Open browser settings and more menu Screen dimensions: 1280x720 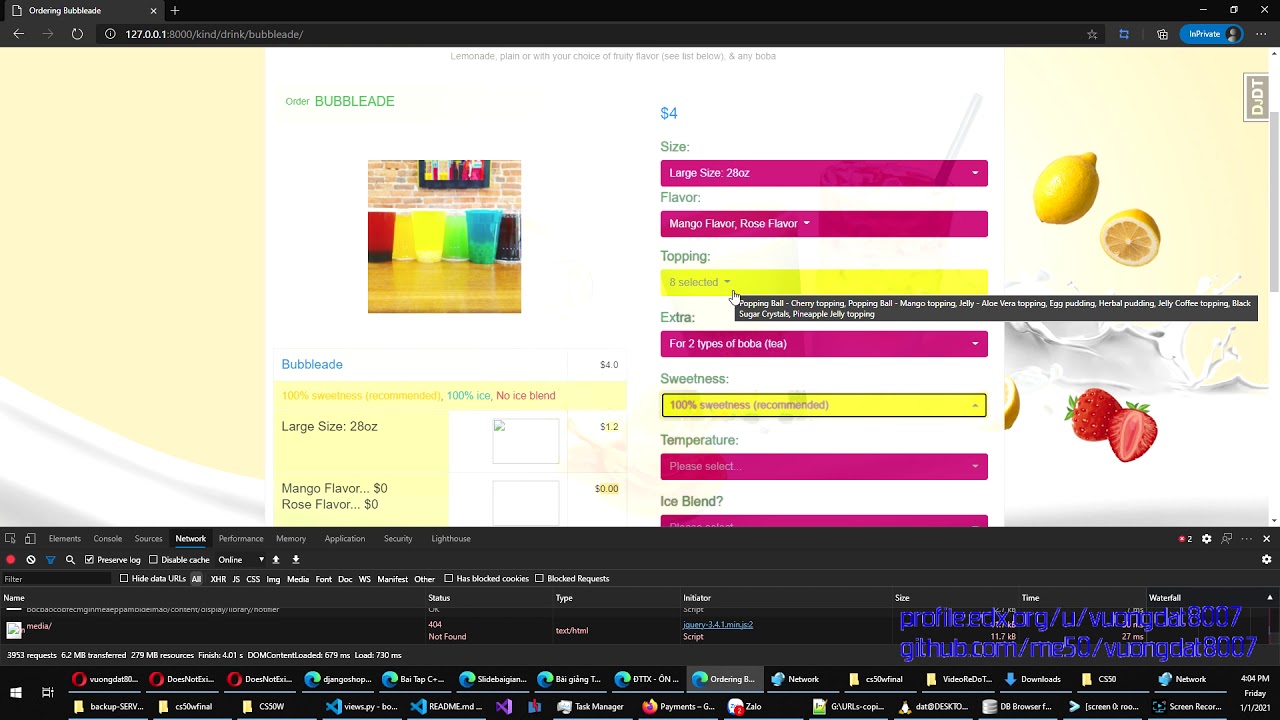click(x=1261, y=34)
